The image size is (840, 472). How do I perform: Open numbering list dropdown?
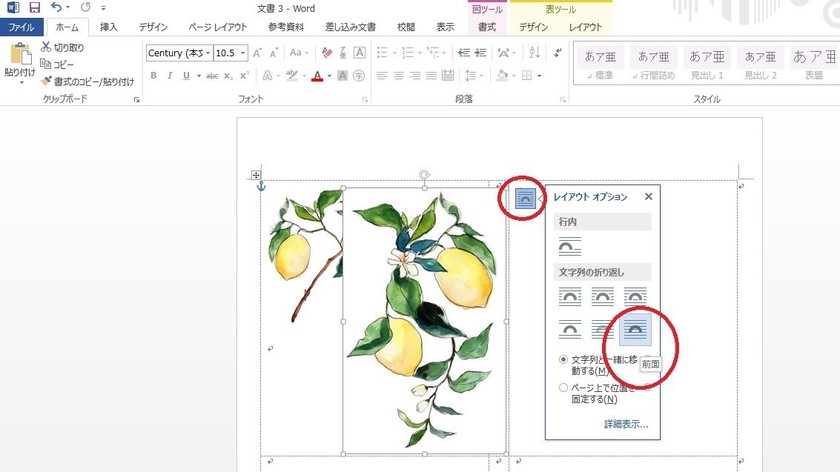(x=420, y=53)
